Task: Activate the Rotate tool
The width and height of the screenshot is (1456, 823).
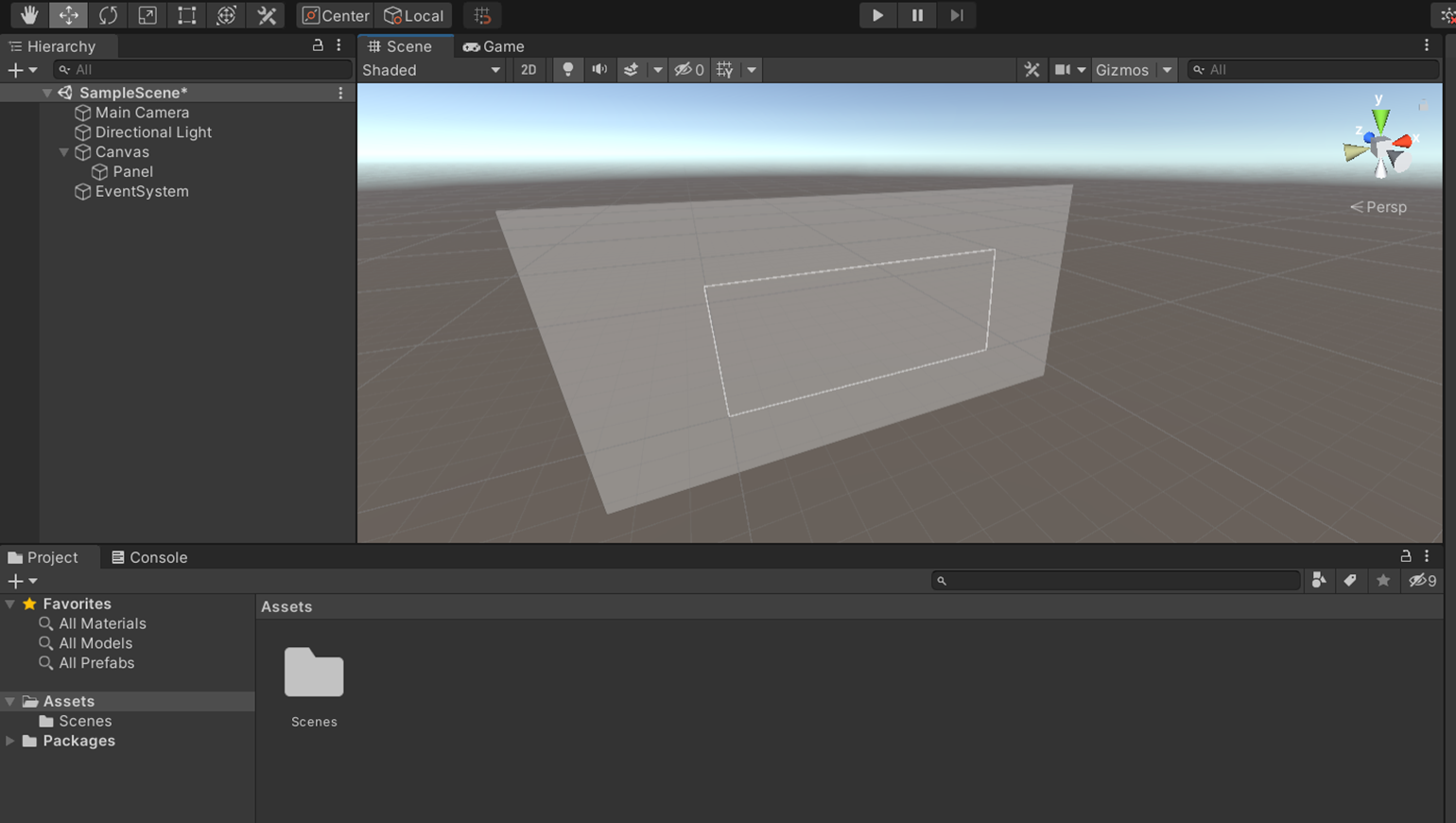Action: pos(107,15)
